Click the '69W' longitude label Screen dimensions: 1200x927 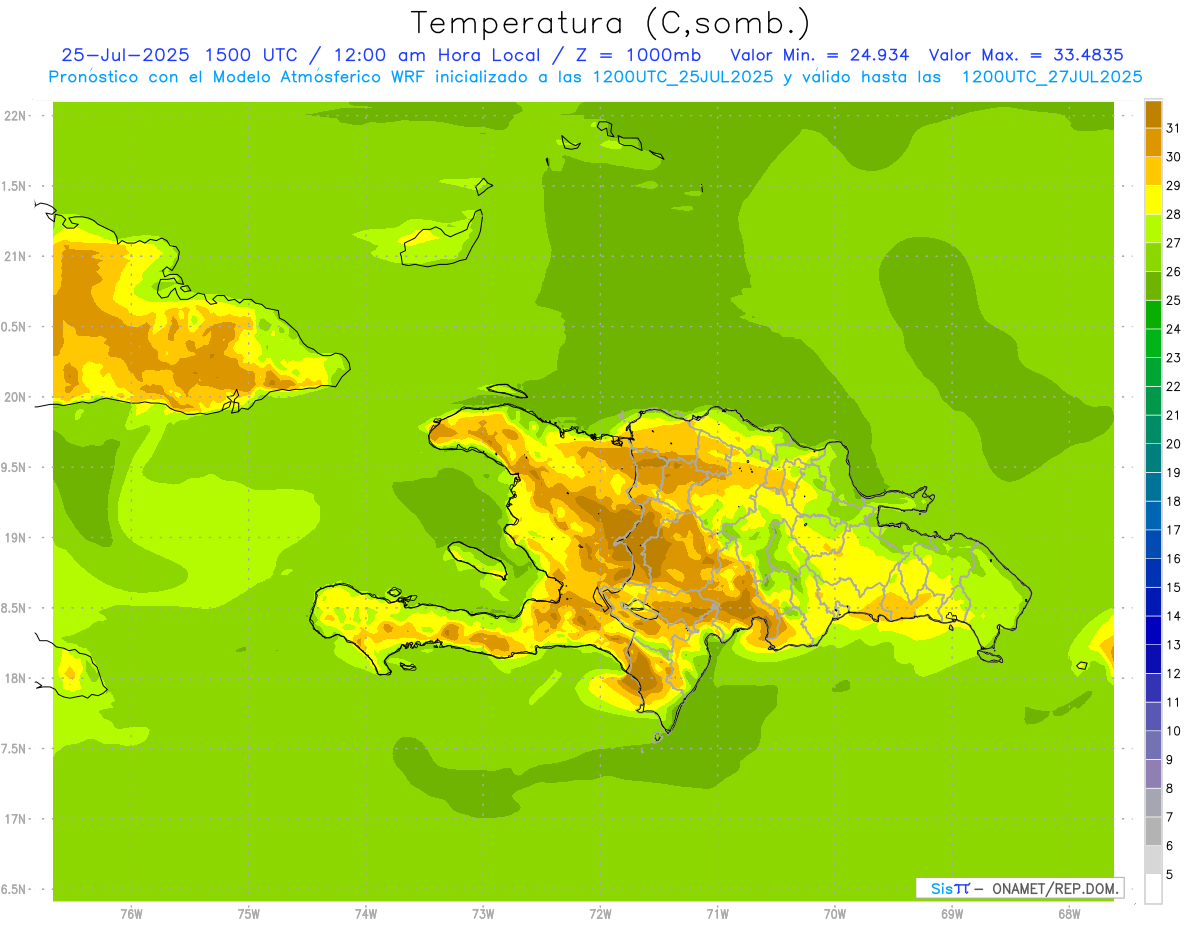[952, 914]
